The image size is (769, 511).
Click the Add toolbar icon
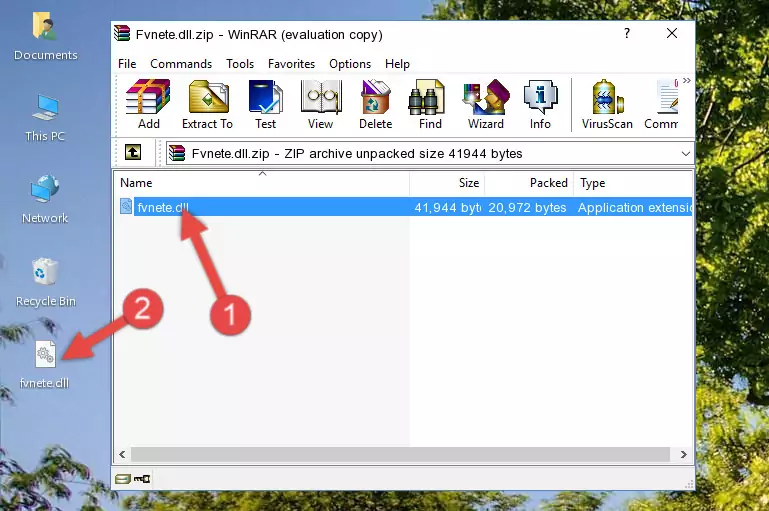(x=148, y=104)
